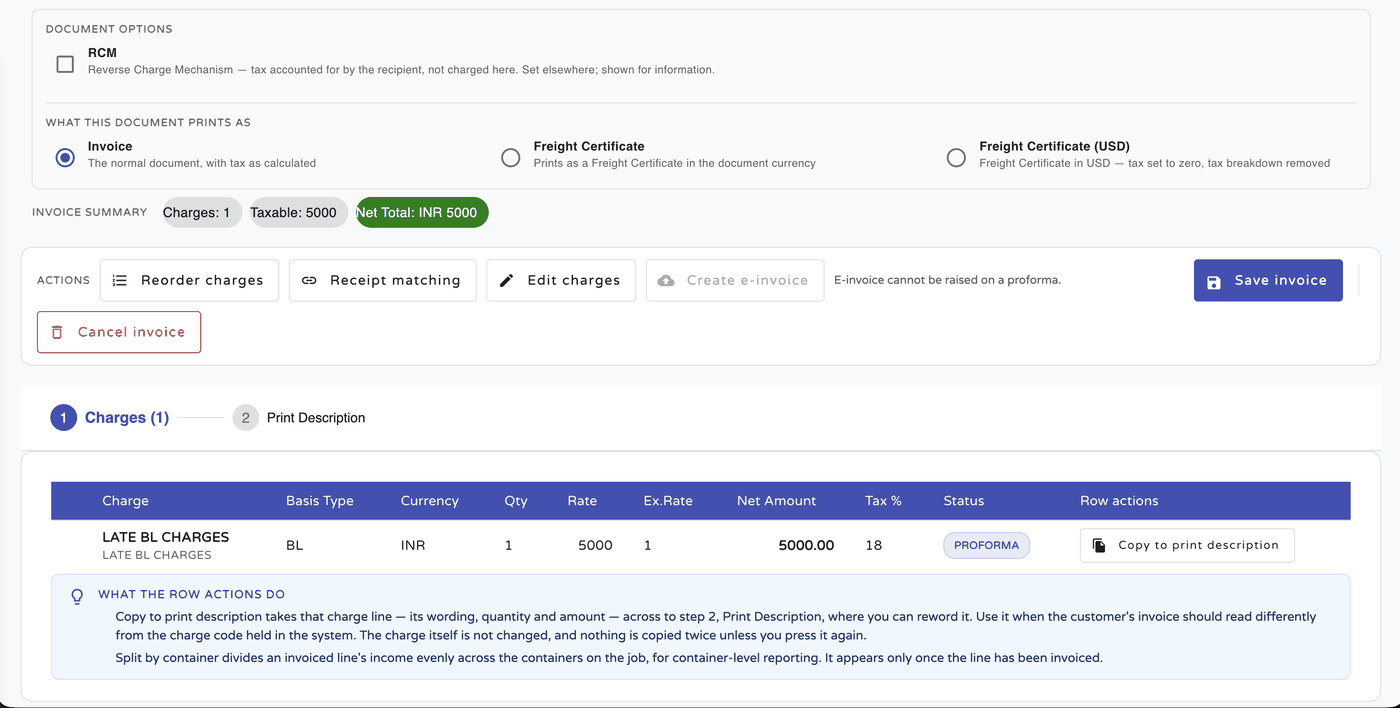Screen dimensions: 1400x708
Task: Click the bold LATE BL CHARGES charge name
Action: pyautogui.click(x=166, y=537)
